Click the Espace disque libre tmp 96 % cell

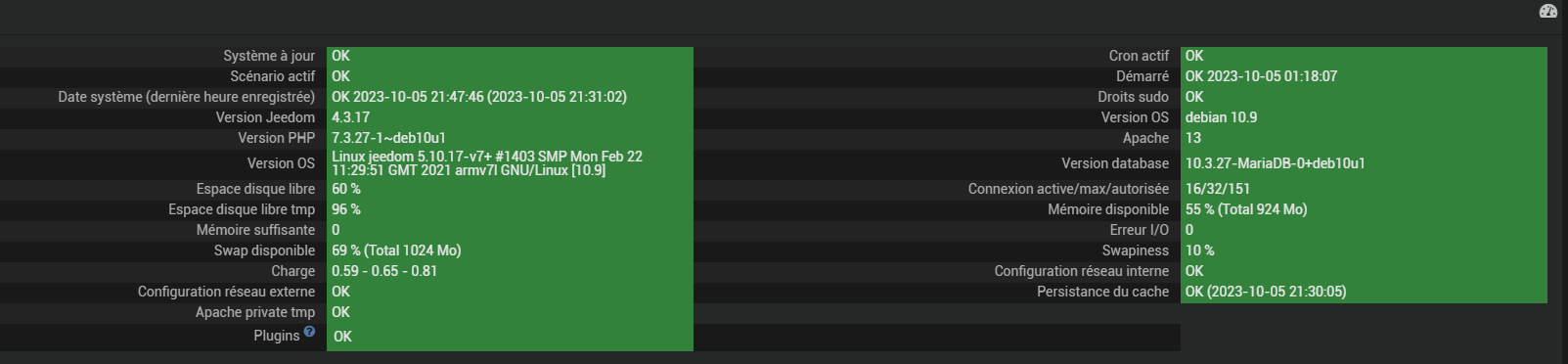[x=510, y=209]
